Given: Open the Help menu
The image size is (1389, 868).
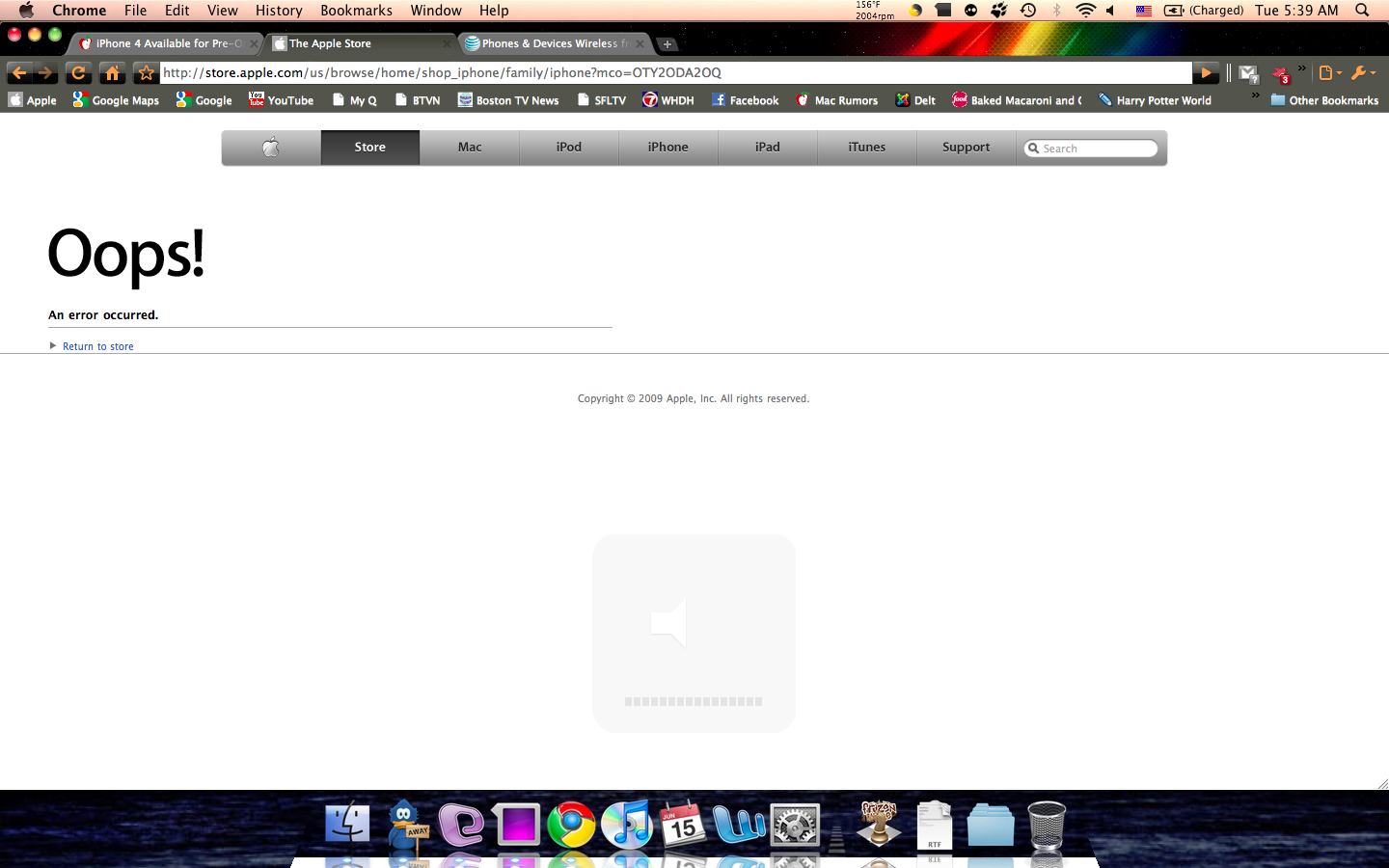Looking at the screenshot, I should tap(494, 11).
